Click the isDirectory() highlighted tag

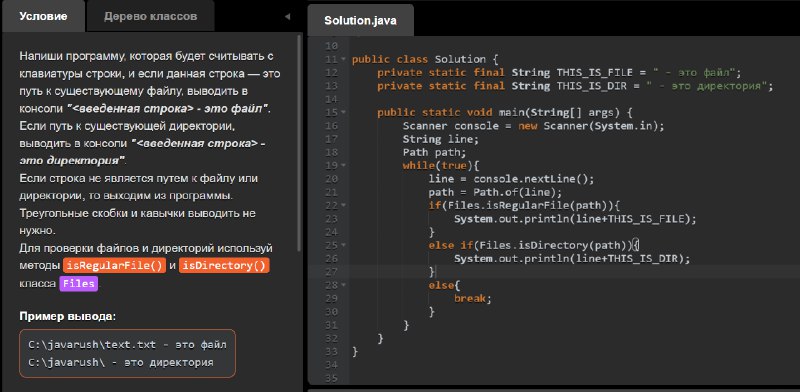(224, 266)
